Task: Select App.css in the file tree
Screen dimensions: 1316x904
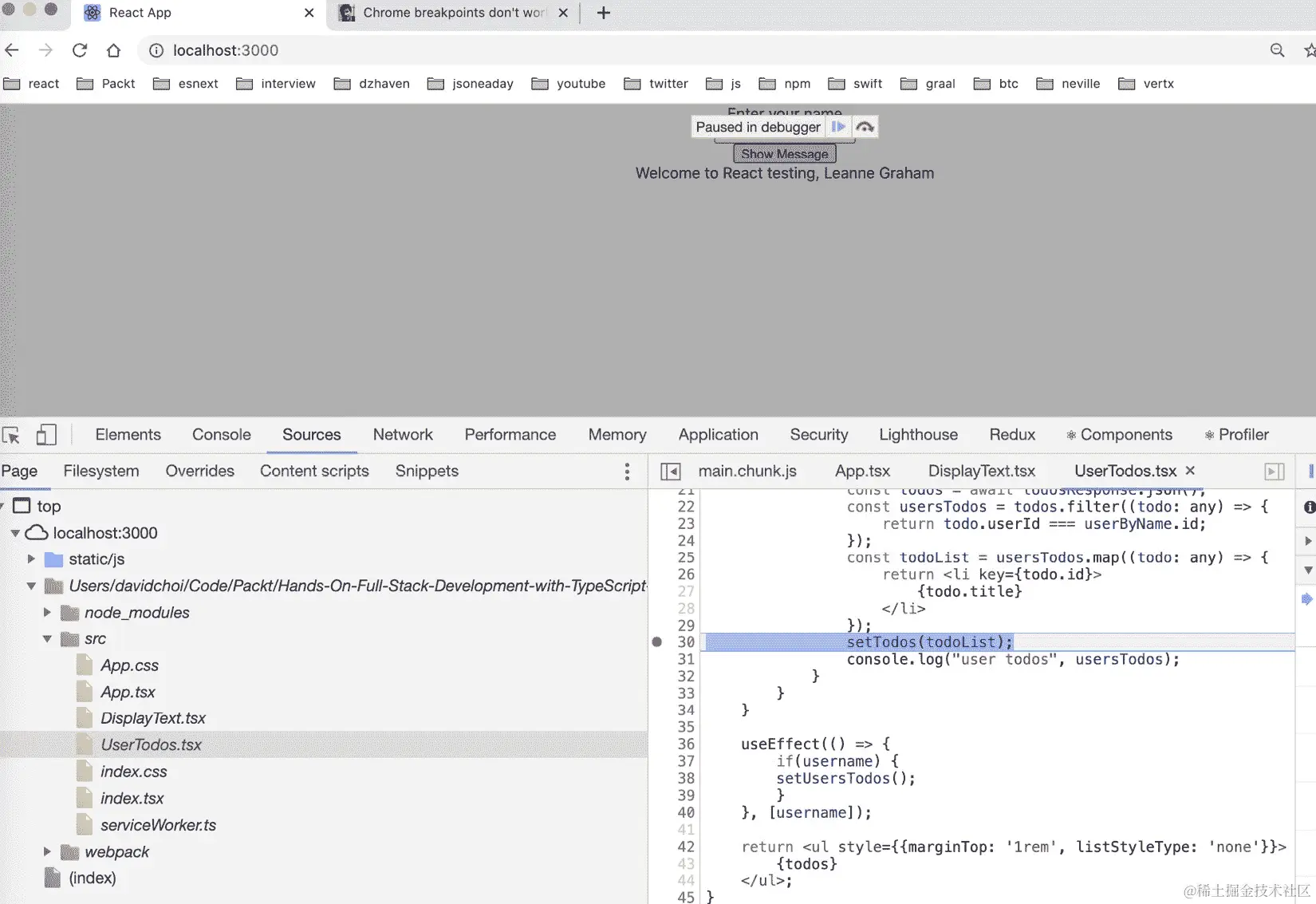Action: 129,665
